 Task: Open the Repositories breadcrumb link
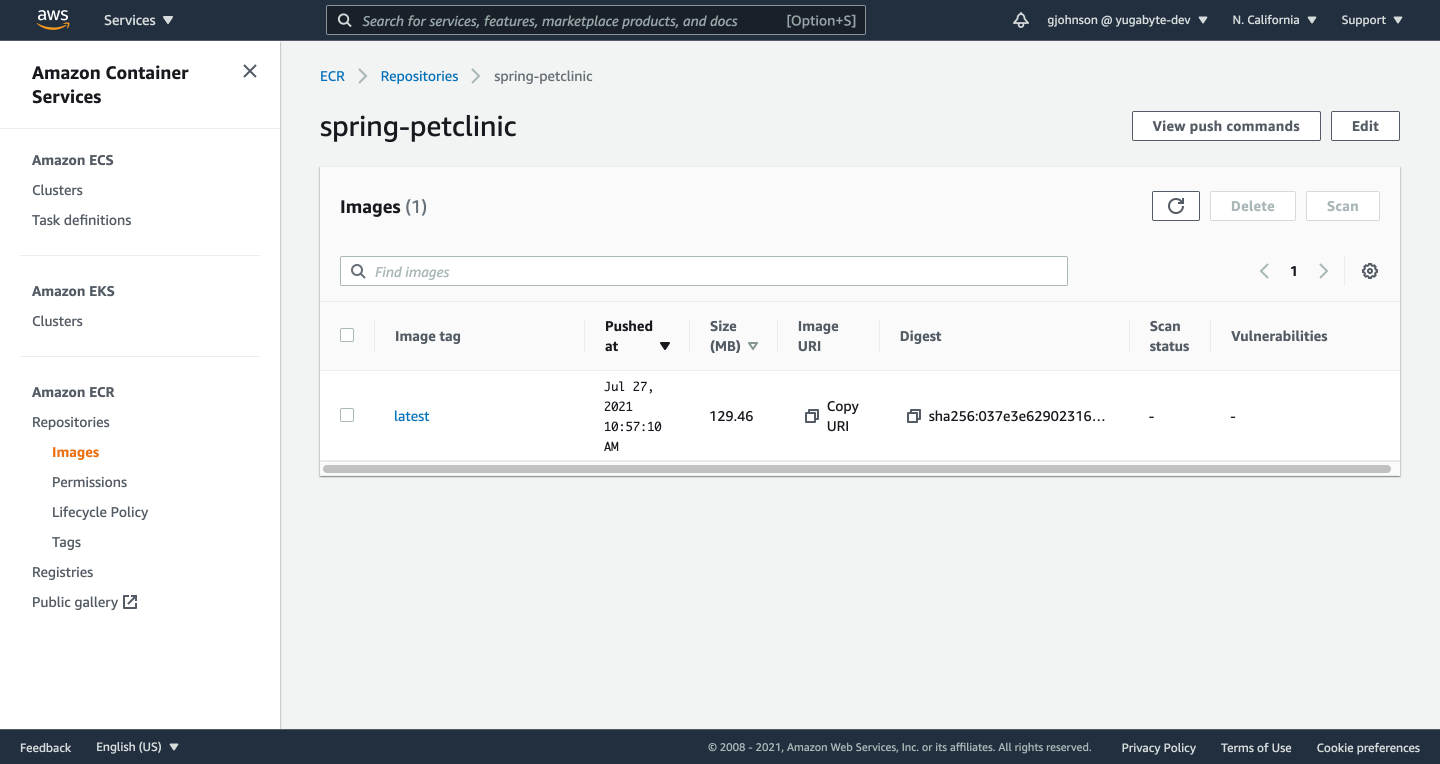tap(419, 75)
